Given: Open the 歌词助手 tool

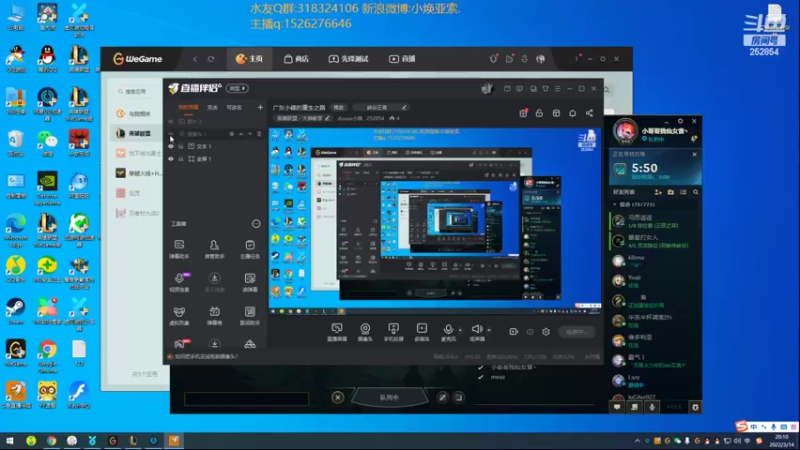Looking at the screenshot, I should (249, 316).
